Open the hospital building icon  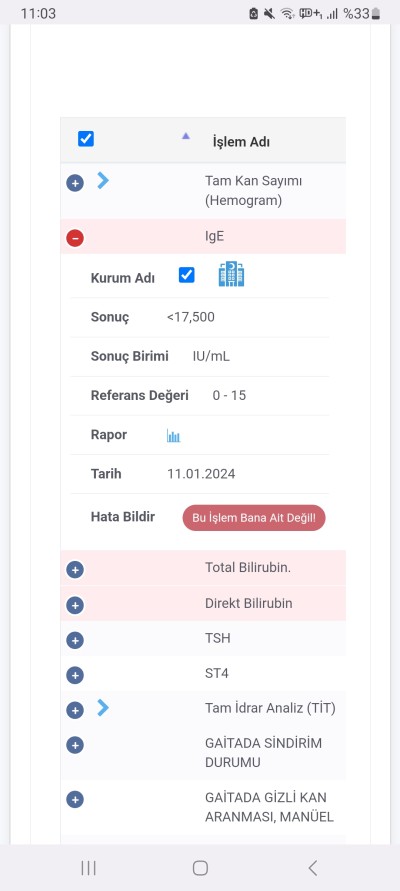tap(231, 275)
